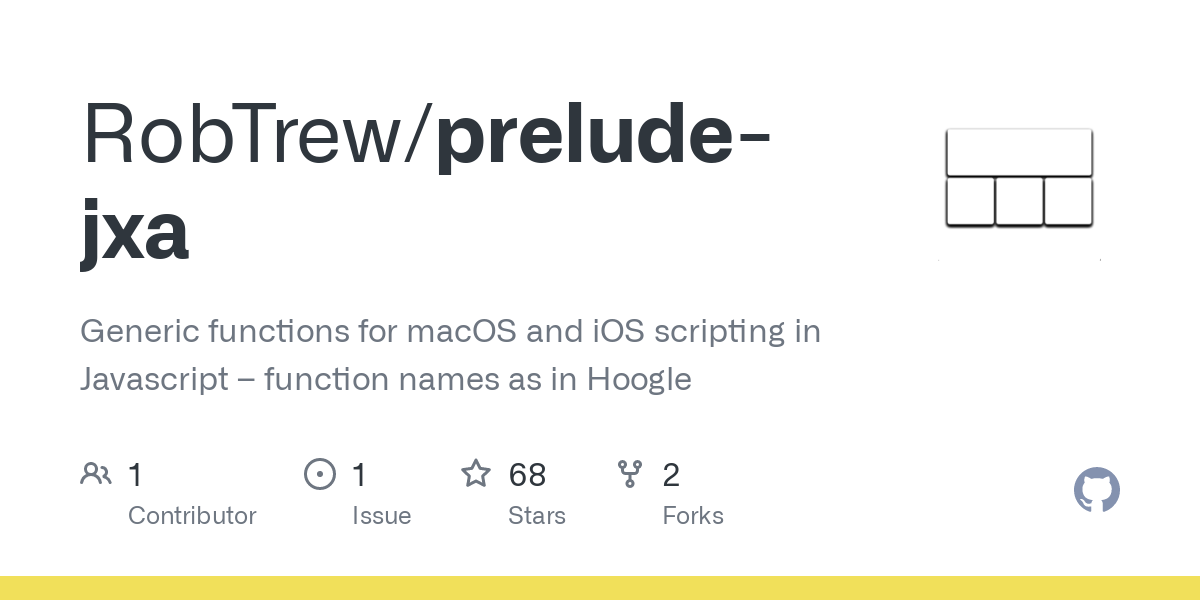1200x600 pixels.
Task: Click the Forks label
Action: coord(693,516)
